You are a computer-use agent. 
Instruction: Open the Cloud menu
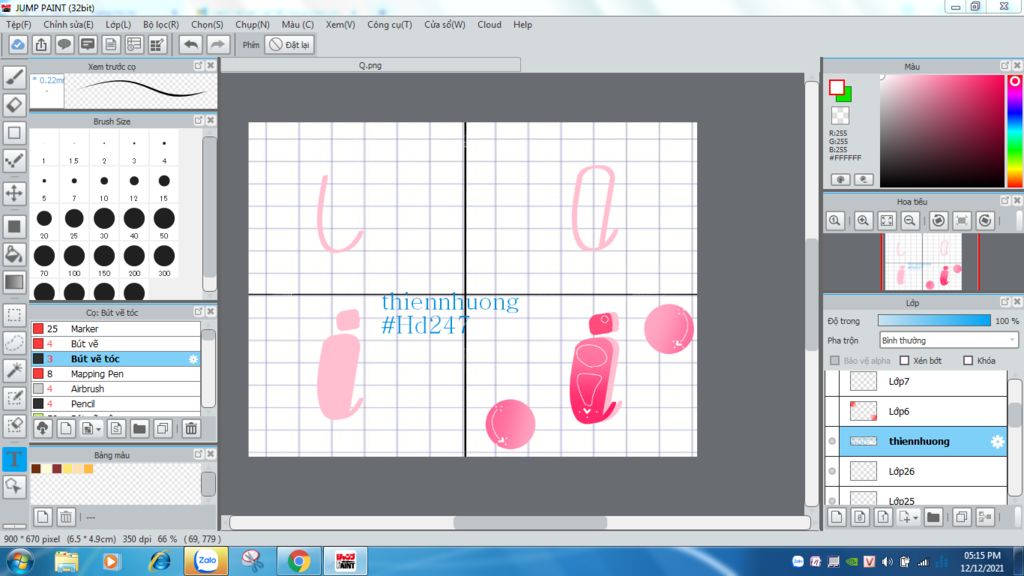tap(489, 24)
